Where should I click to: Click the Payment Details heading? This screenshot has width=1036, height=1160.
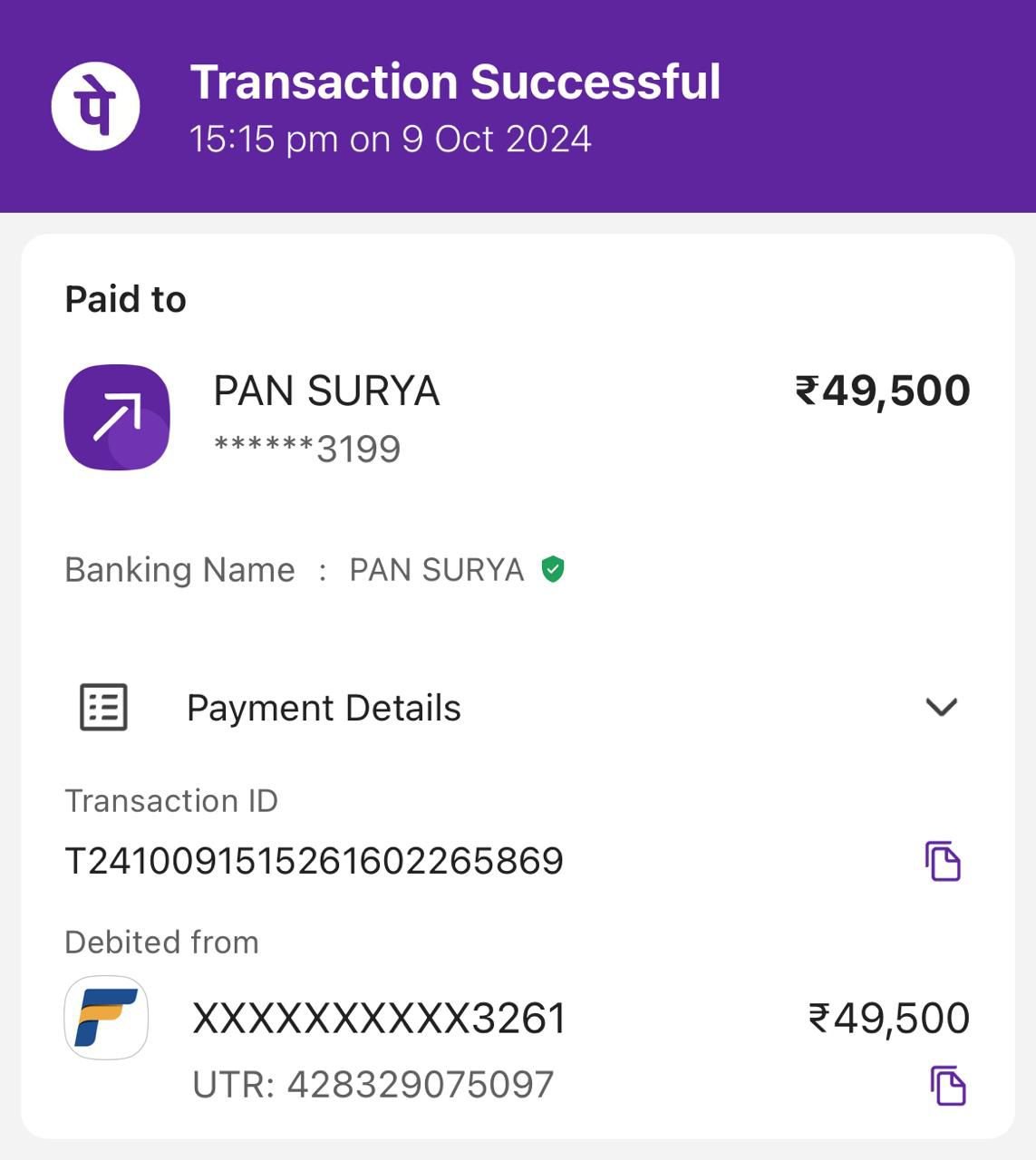point(324,708)
